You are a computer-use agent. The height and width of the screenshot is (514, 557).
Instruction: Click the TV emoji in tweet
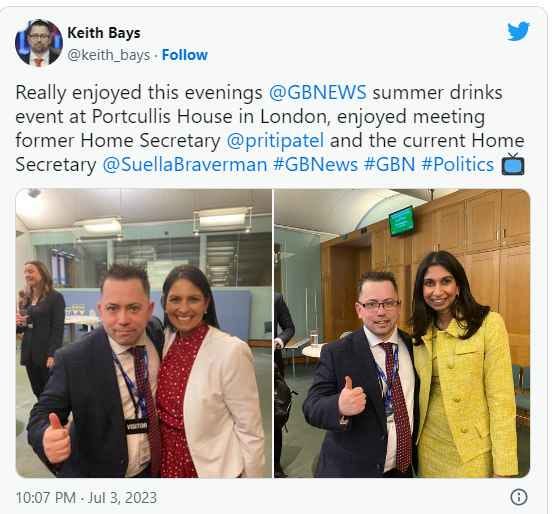pos(513,164)
